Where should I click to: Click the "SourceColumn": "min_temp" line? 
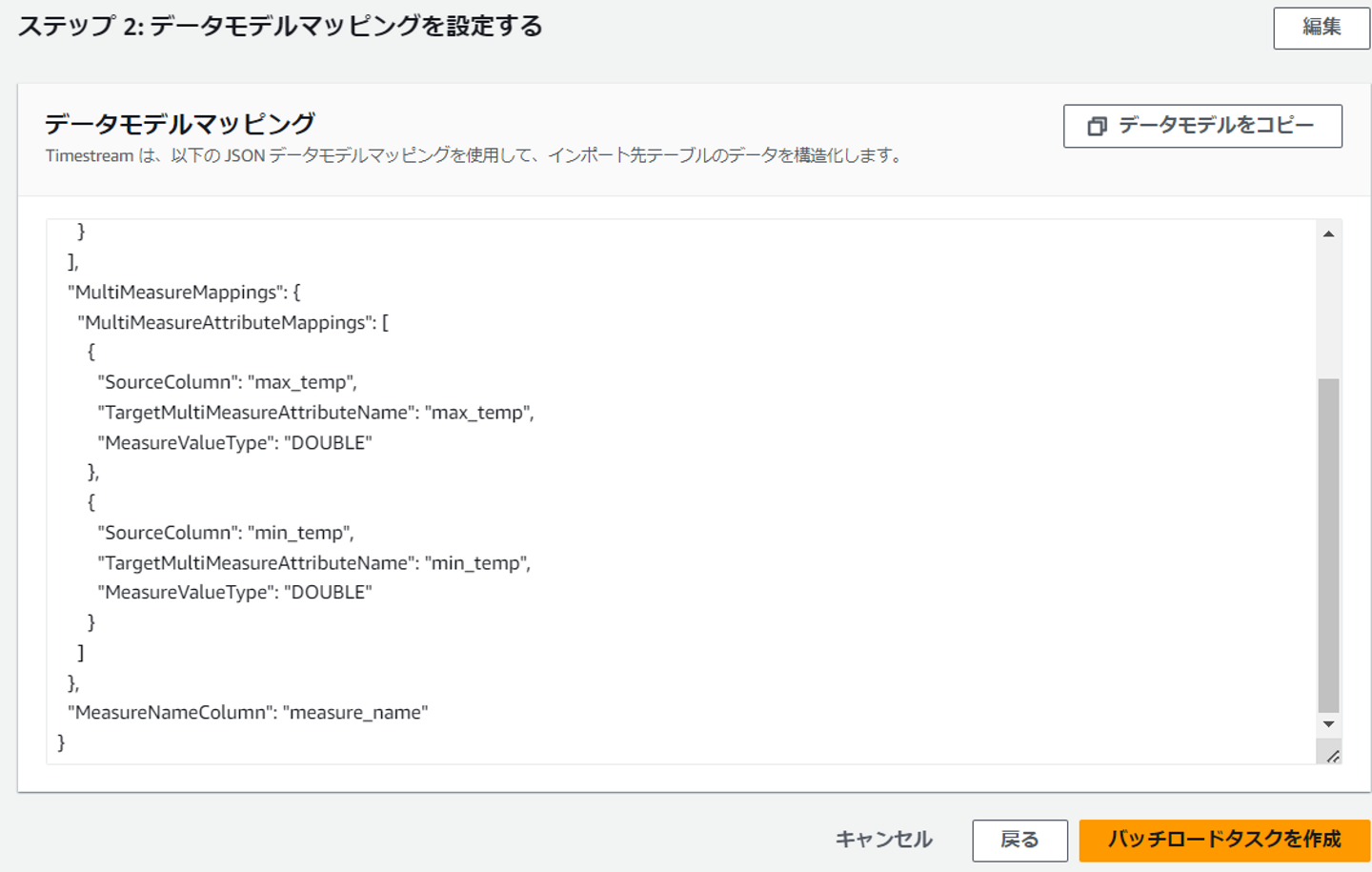[x=225, y=533]
